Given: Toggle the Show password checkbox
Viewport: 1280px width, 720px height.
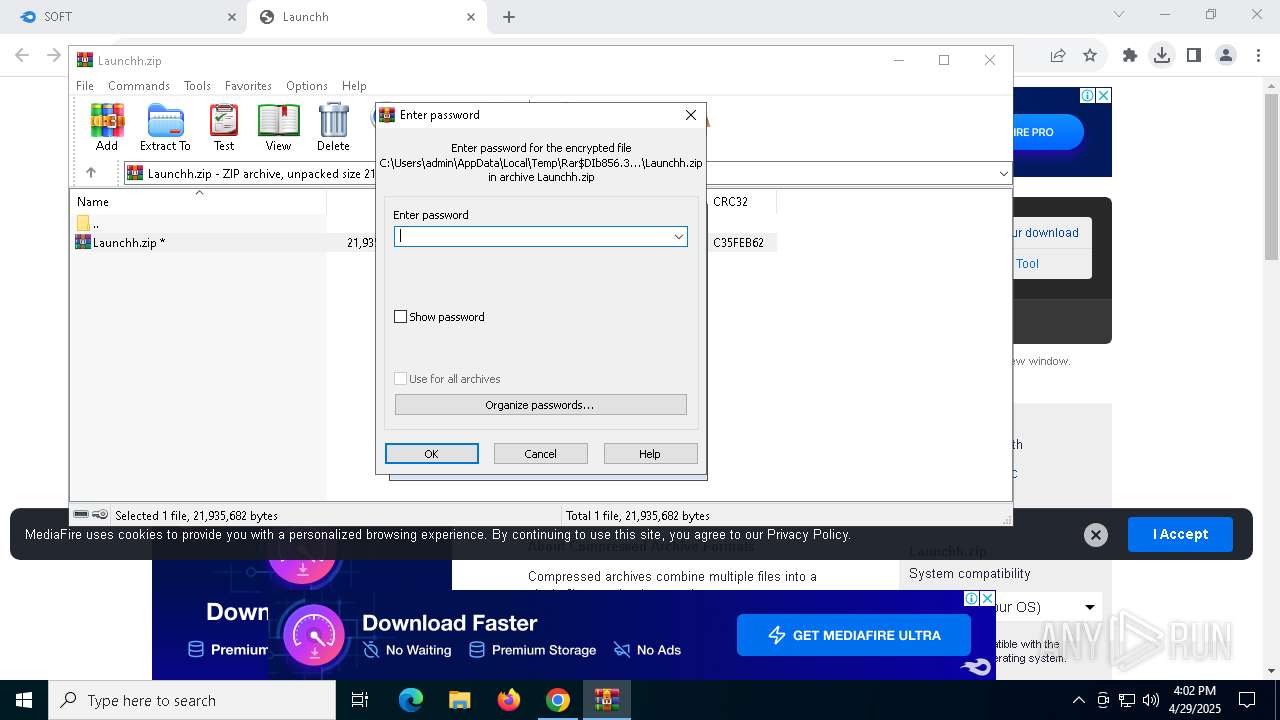Looking at the screenshot, I should tap(401, 317).
